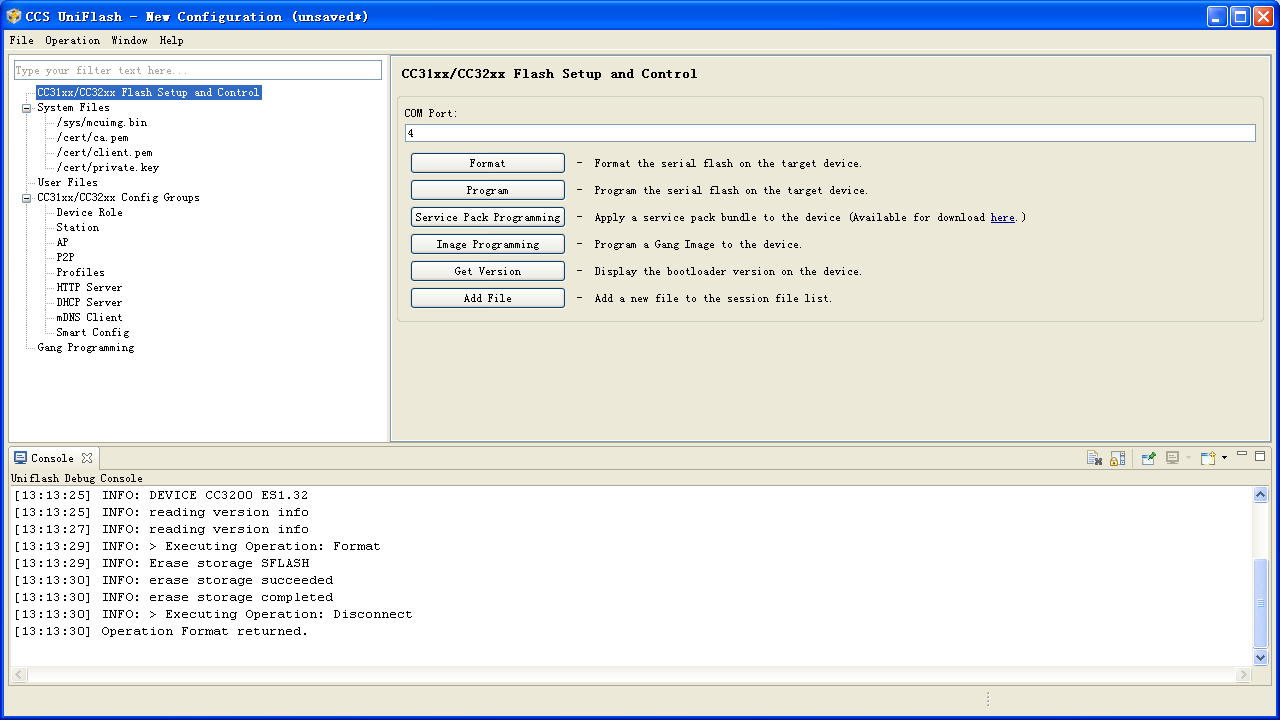
Task: Open the File menu
Action: click(21, 41)
